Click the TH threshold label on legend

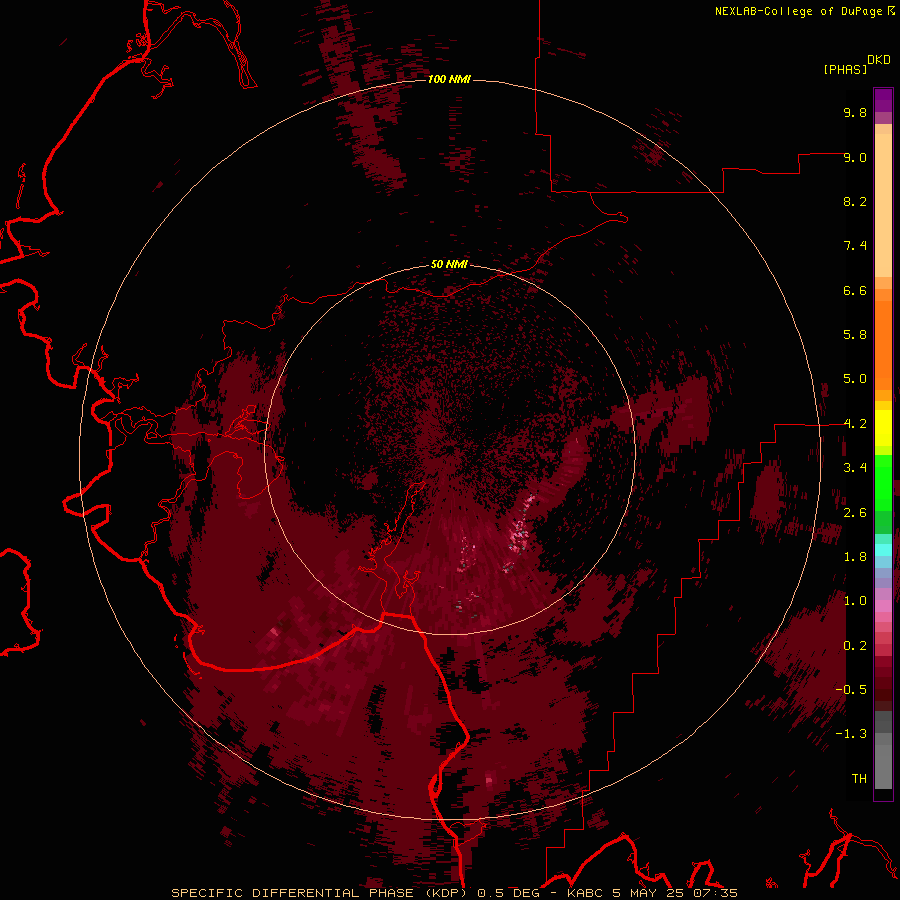click(x=859, y=779)
